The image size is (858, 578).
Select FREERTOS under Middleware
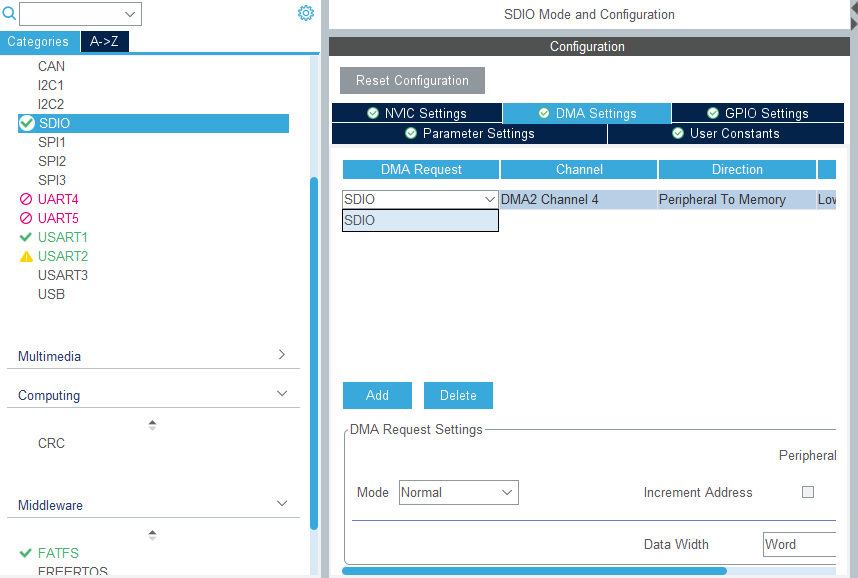point(73,571)
